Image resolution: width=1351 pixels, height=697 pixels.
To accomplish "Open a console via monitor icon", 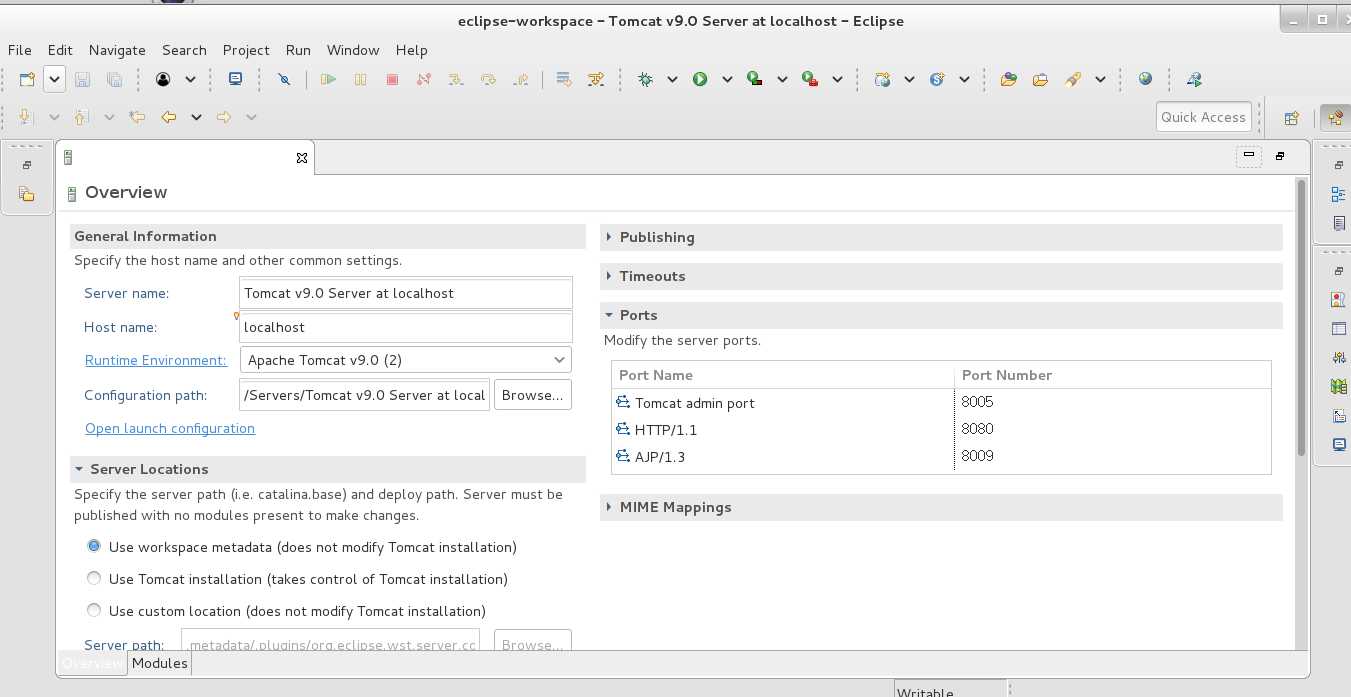I will (x=236, y=79).
